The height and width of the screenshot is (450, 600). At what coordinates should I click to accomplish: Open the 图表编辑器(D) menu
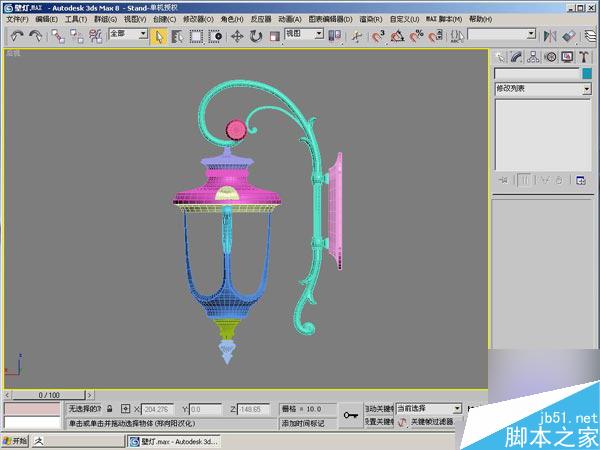[331, 19]
